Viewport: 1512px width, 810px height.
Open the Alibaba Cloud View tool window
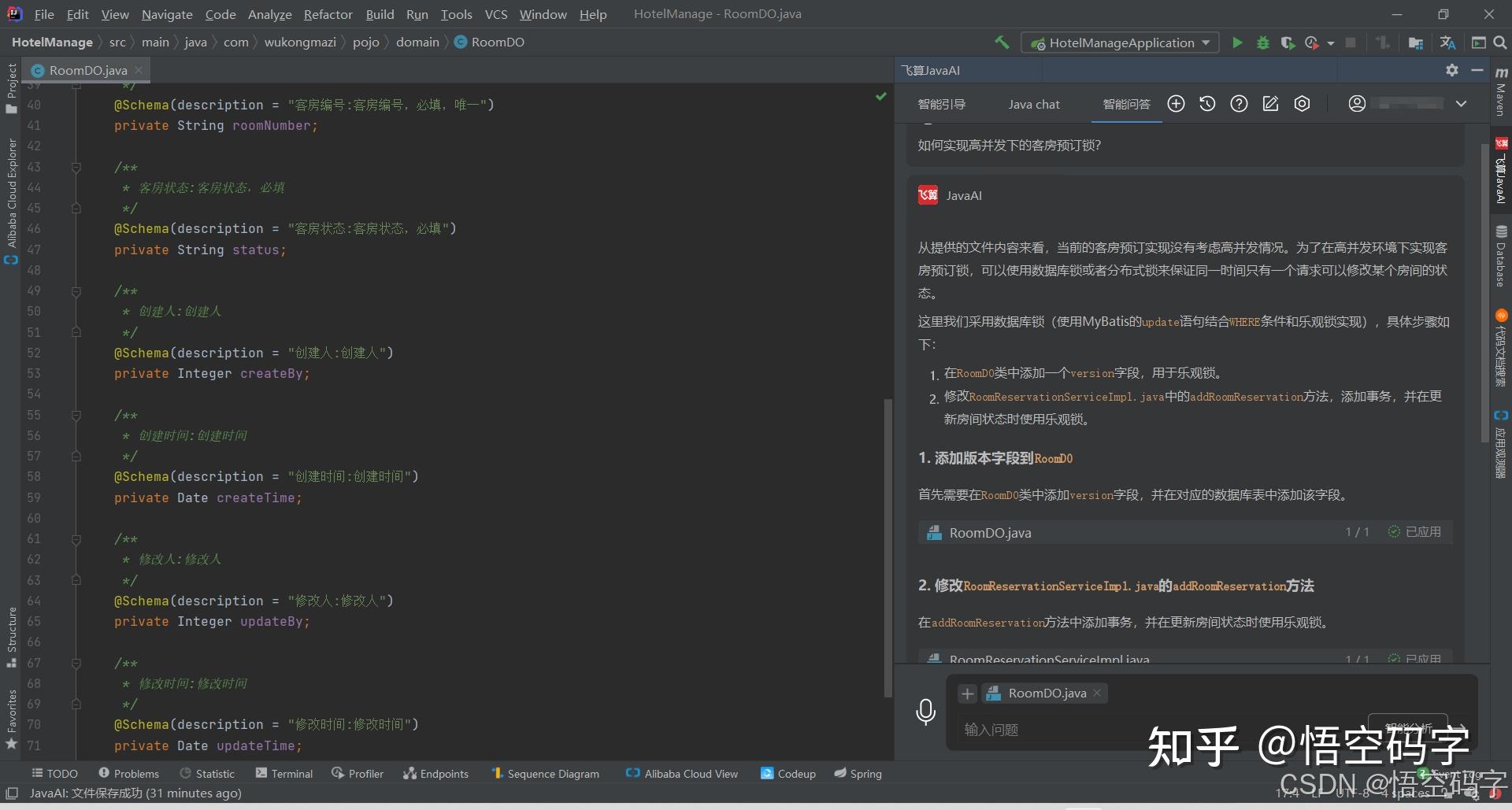tap(682, 774)
